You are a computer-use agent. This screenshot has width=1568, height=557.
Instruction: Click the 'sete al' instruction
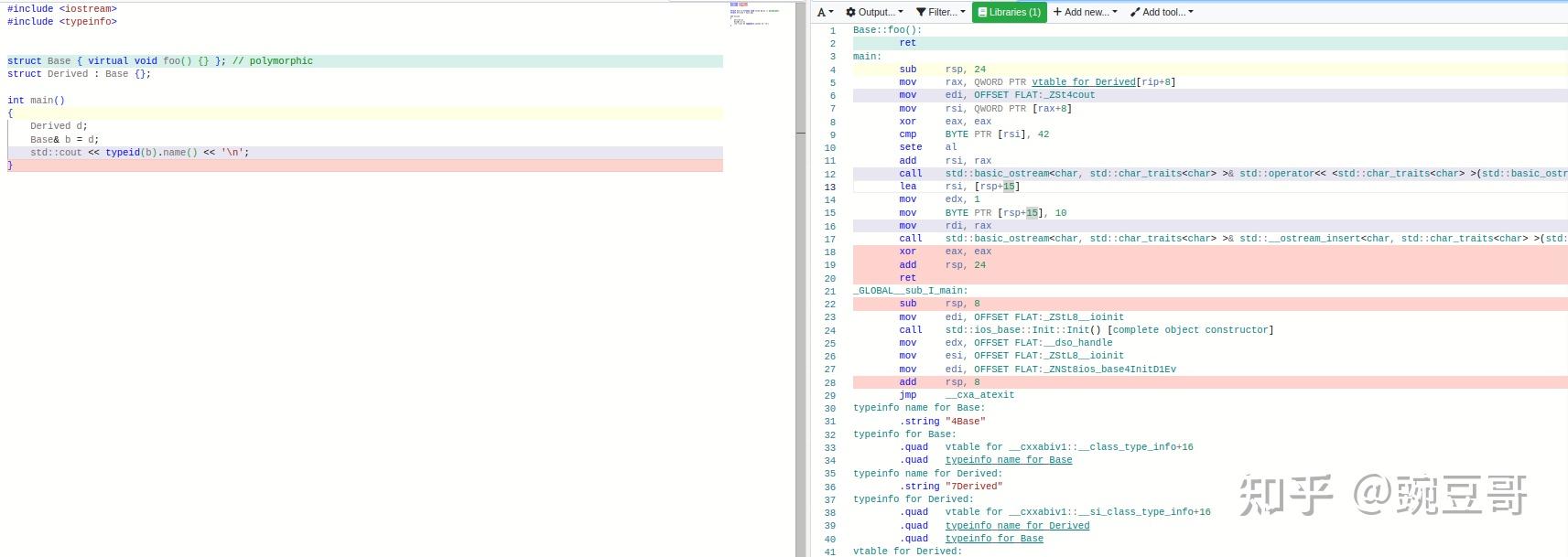[x=928, y=147]
